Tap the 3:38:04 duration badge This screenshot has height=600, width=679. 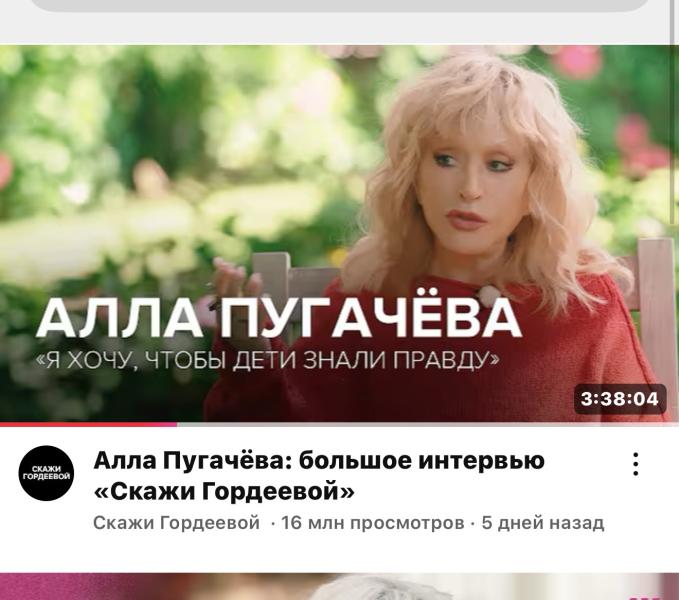(620, 399)
